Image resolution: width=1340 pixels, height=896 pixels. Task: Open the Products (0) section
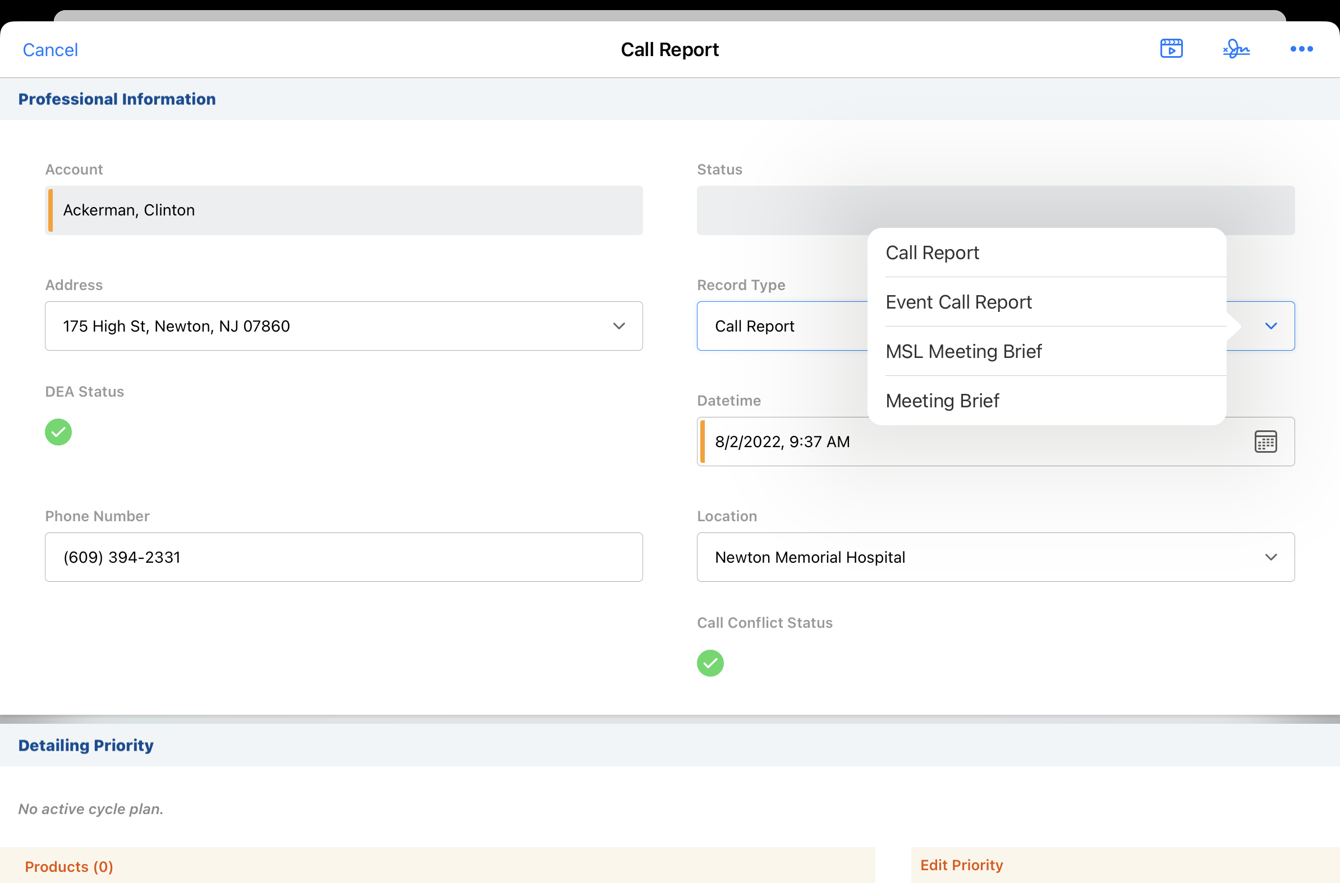tap(69, 866)
